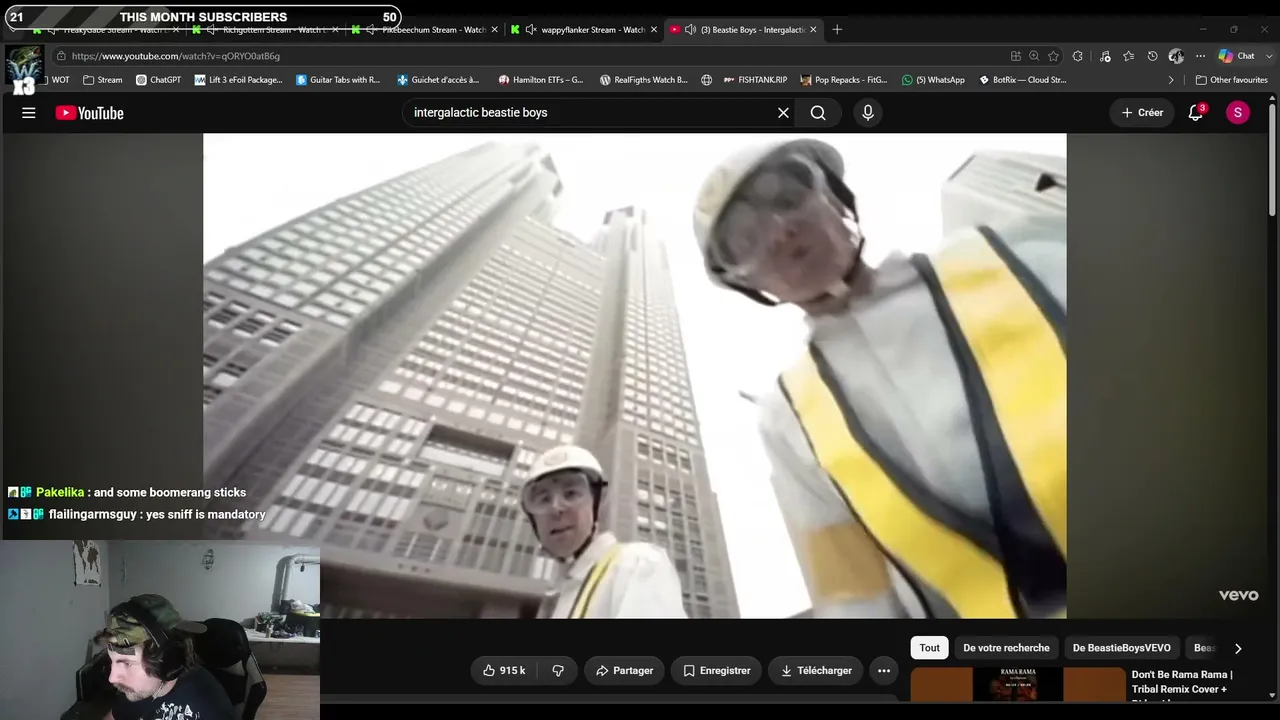Viewport: 1280px width, 720px height.
Task: Open the RealFigths Watch bookmark
Action: click(x=644, y=80)
